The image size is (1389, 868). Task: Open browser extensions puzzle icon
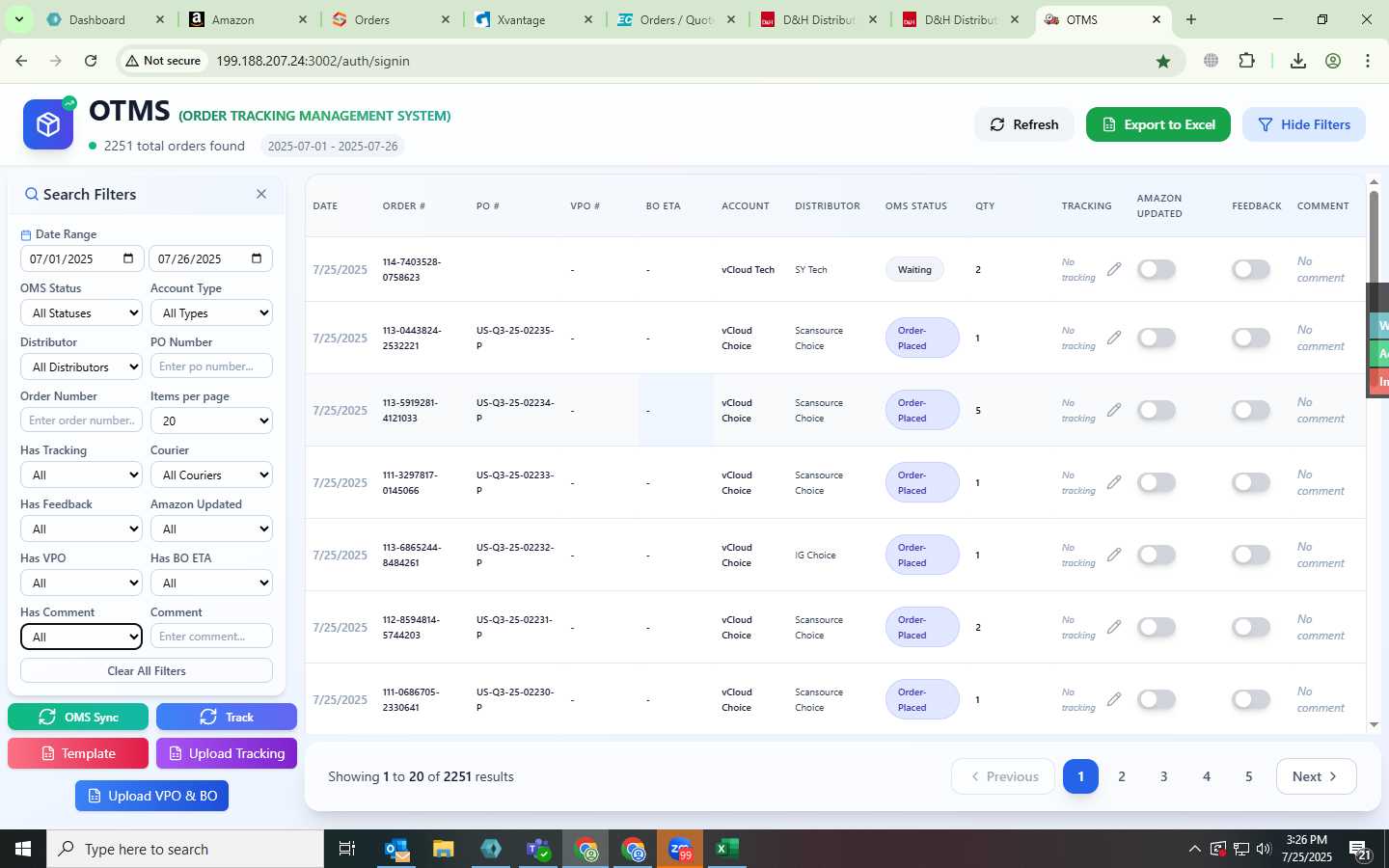pos(1246,61)
